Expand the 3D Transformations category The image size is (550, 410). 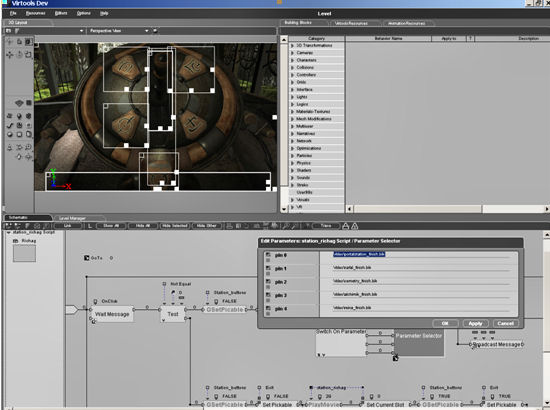point(292,46)
